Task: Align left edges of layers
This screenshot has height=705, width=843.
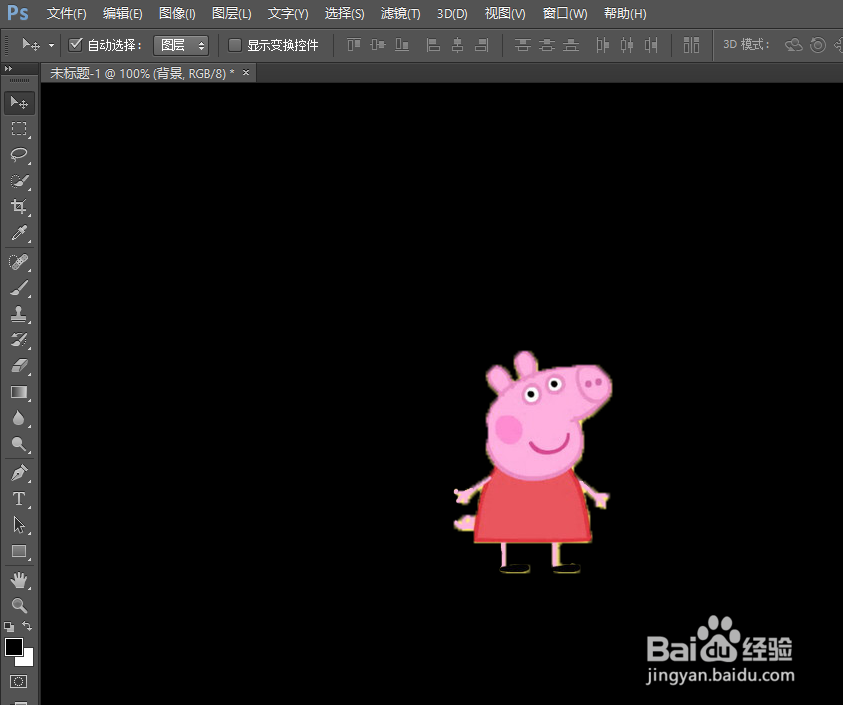Action: click(x=433, y=45)
